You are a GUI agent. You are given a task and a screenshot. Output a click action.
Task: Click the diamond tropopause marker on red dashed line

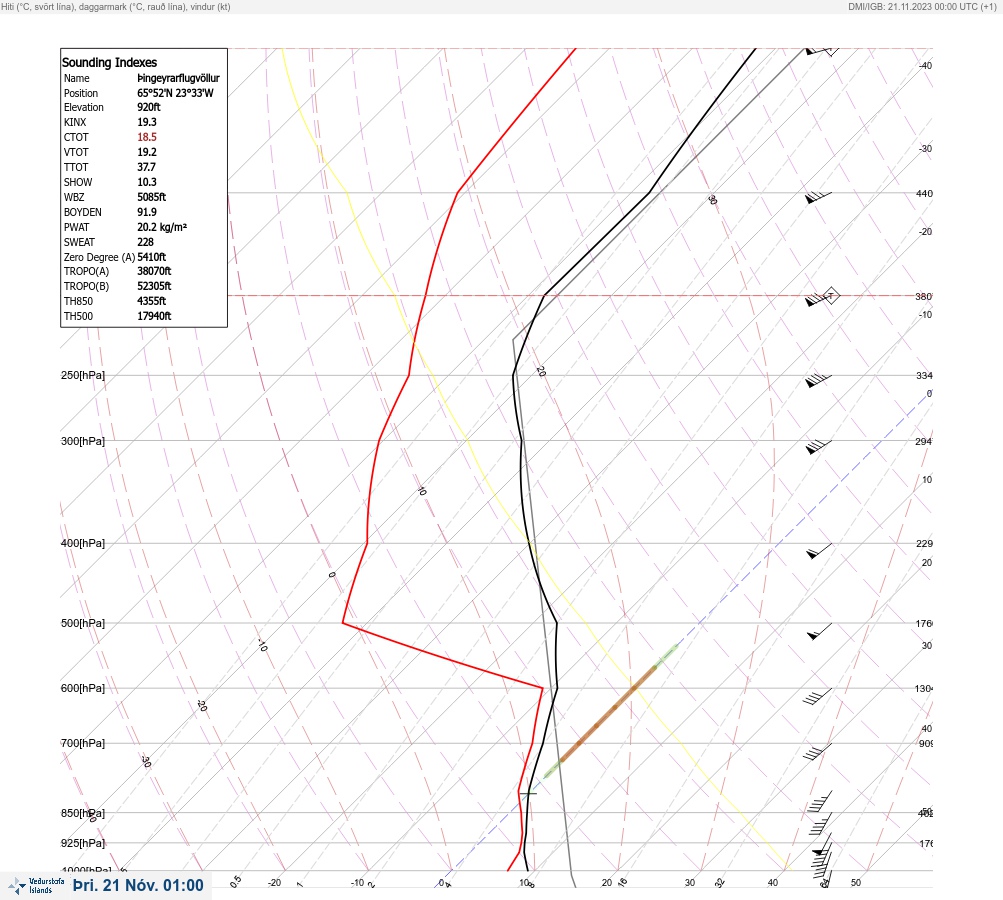point(830,296)
